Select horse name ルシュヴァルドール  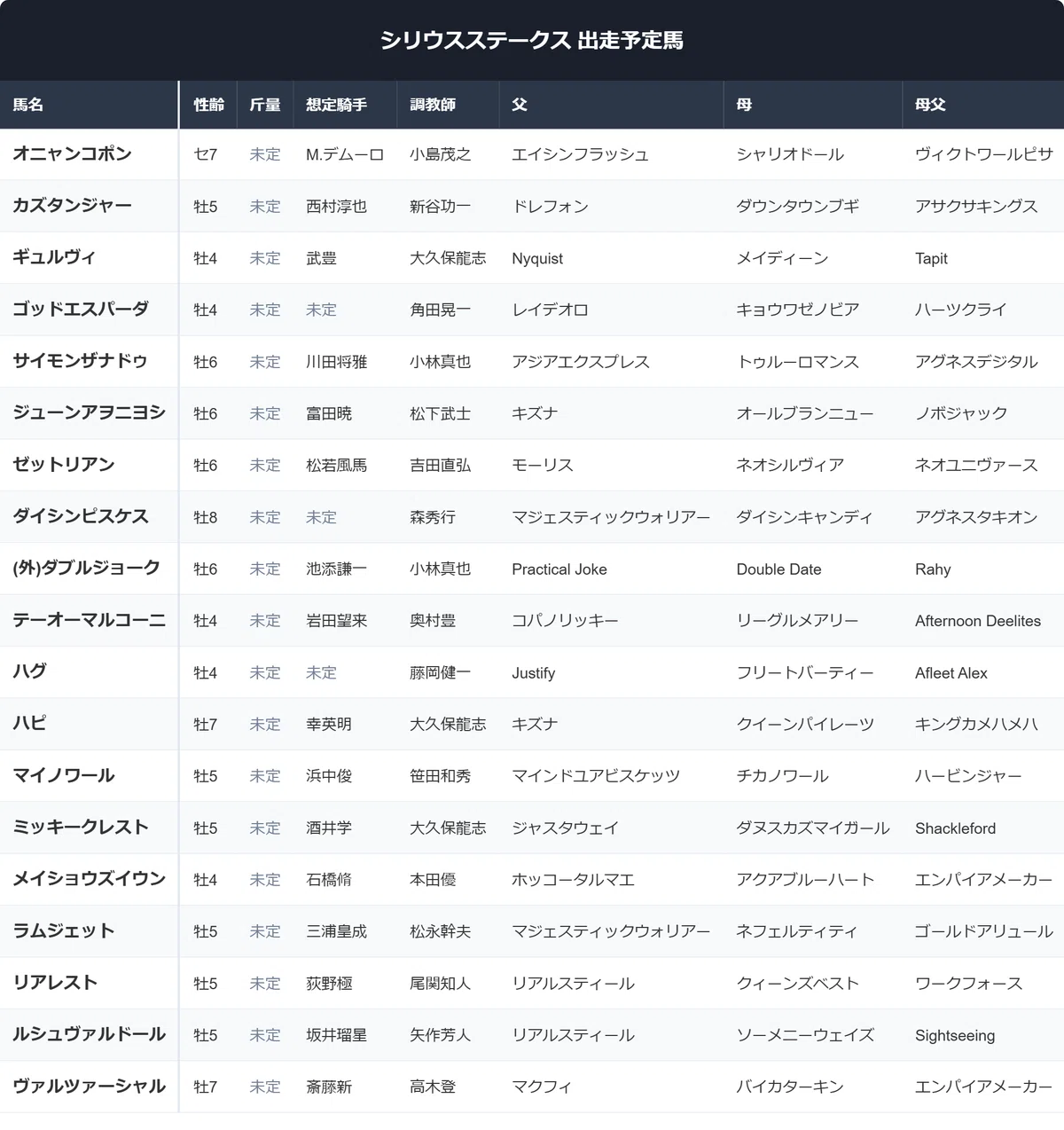point(89,1034)
